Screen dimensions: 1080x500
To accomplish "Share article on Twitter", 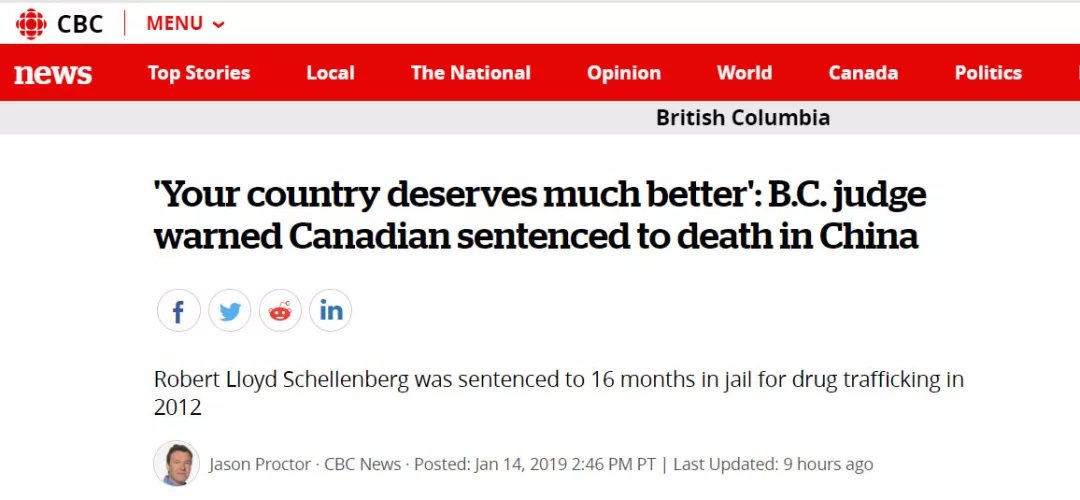I will tap(230, 312).
